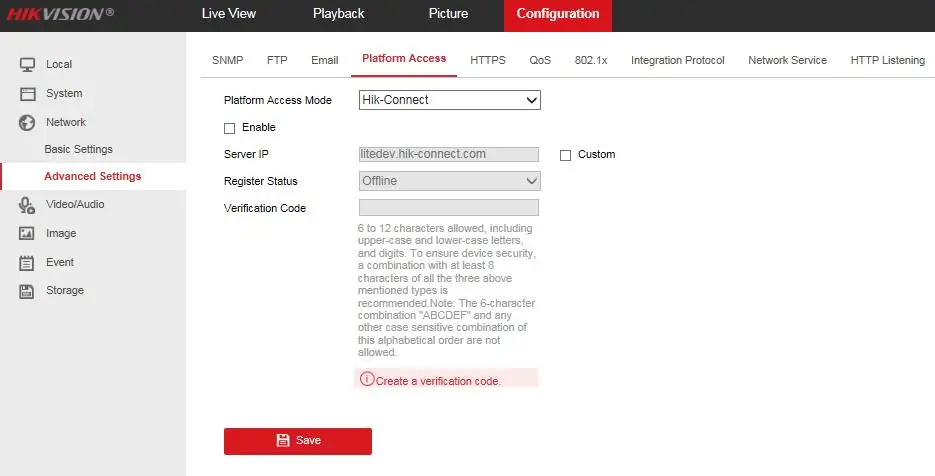The width and height of the screenshot is (935, 476).
Task: Tick the Custom server checkbox
Action: click(x=565, y=155)
